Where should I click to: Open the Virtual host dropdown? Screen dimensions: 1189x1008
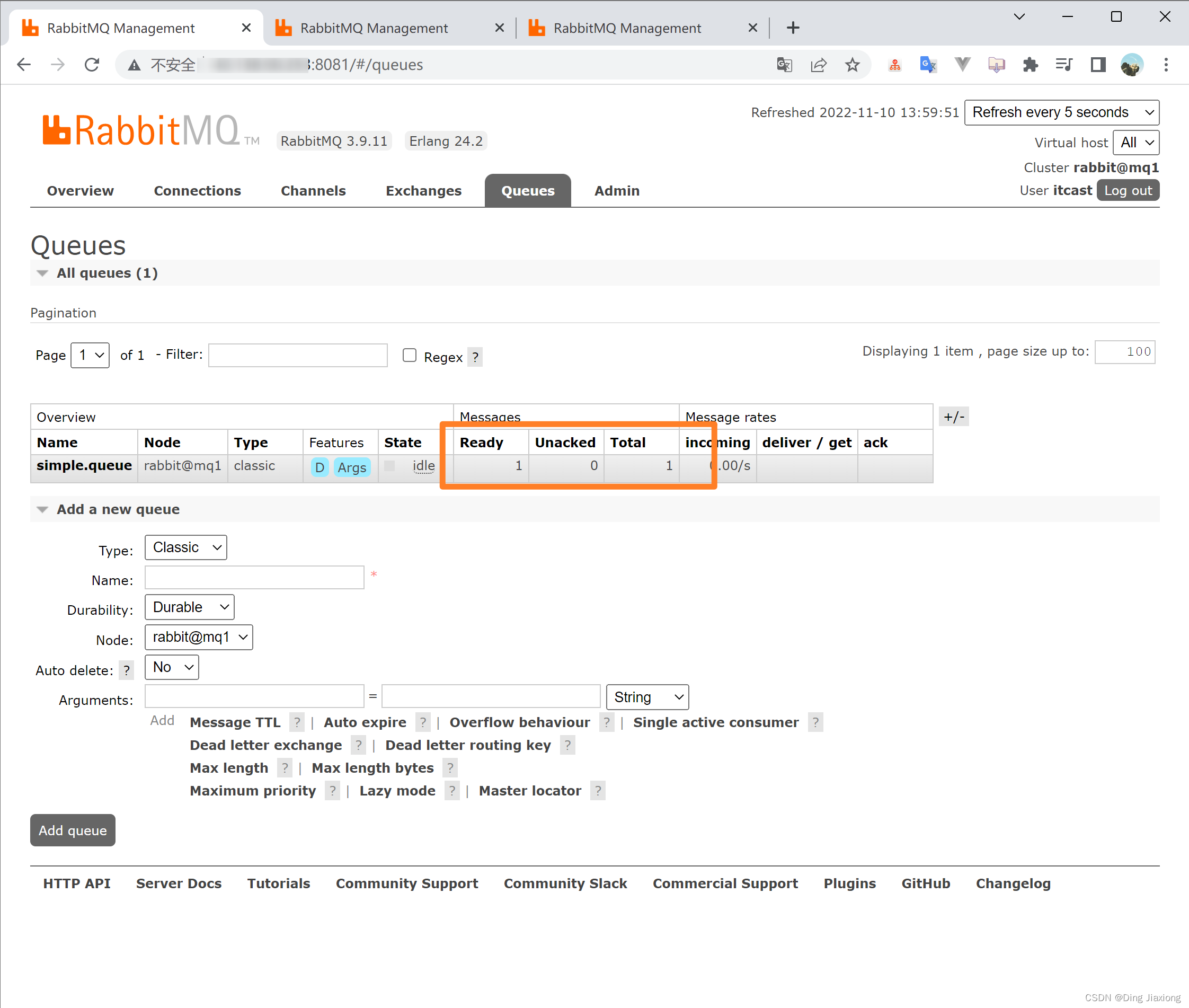[1136, 142]
